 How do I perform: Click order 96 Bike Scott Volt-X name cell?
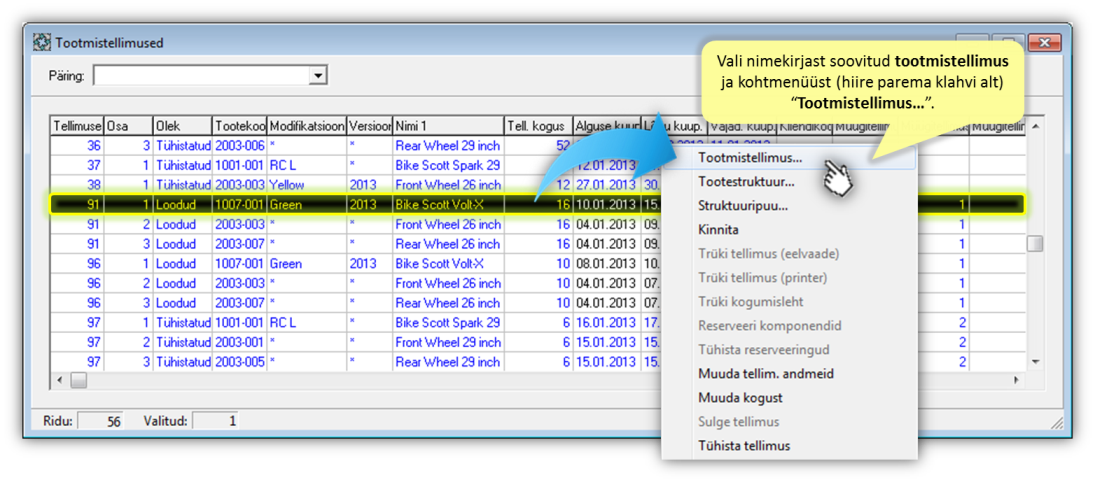click(448, 264)
